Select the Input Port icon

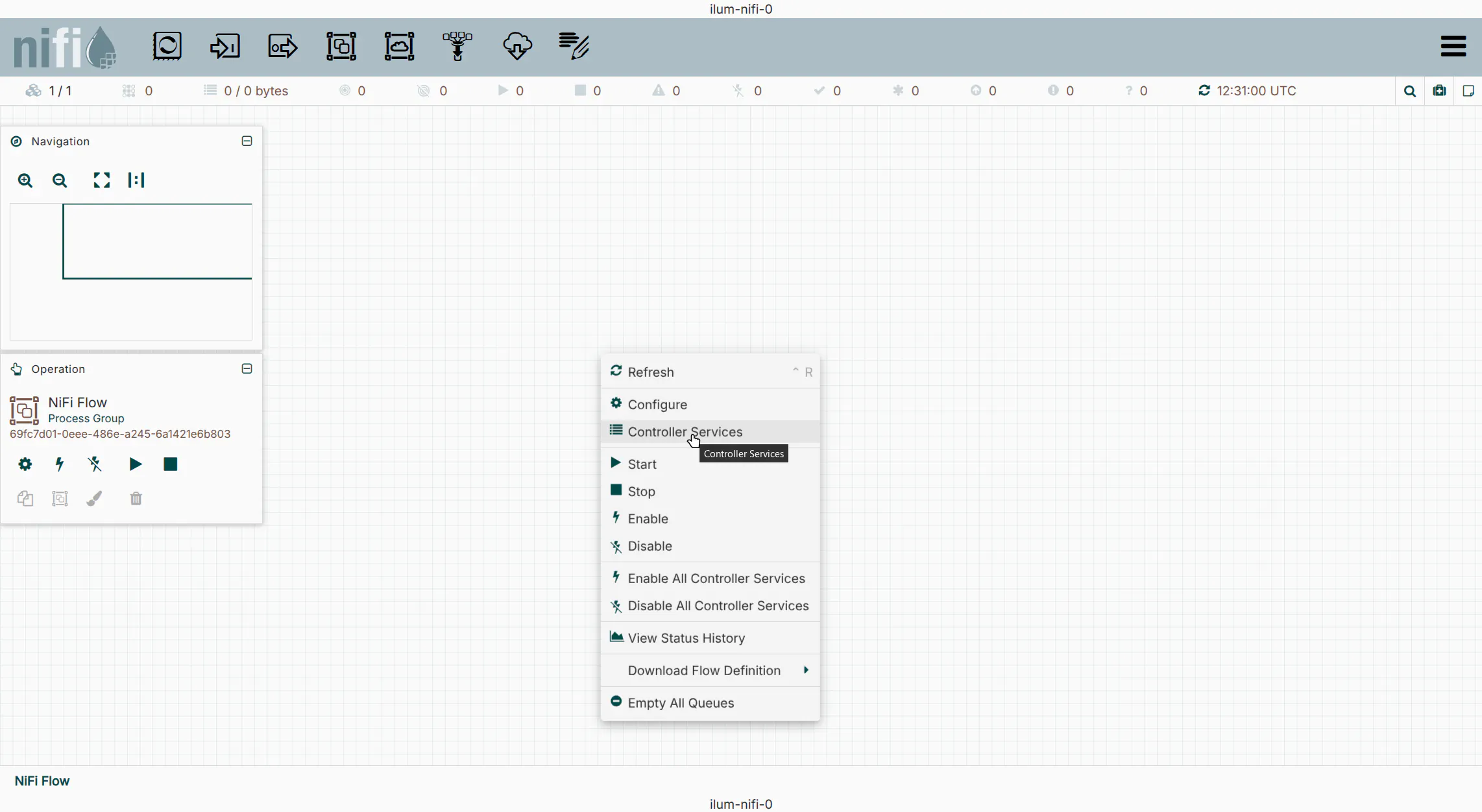tap(225, 46)
